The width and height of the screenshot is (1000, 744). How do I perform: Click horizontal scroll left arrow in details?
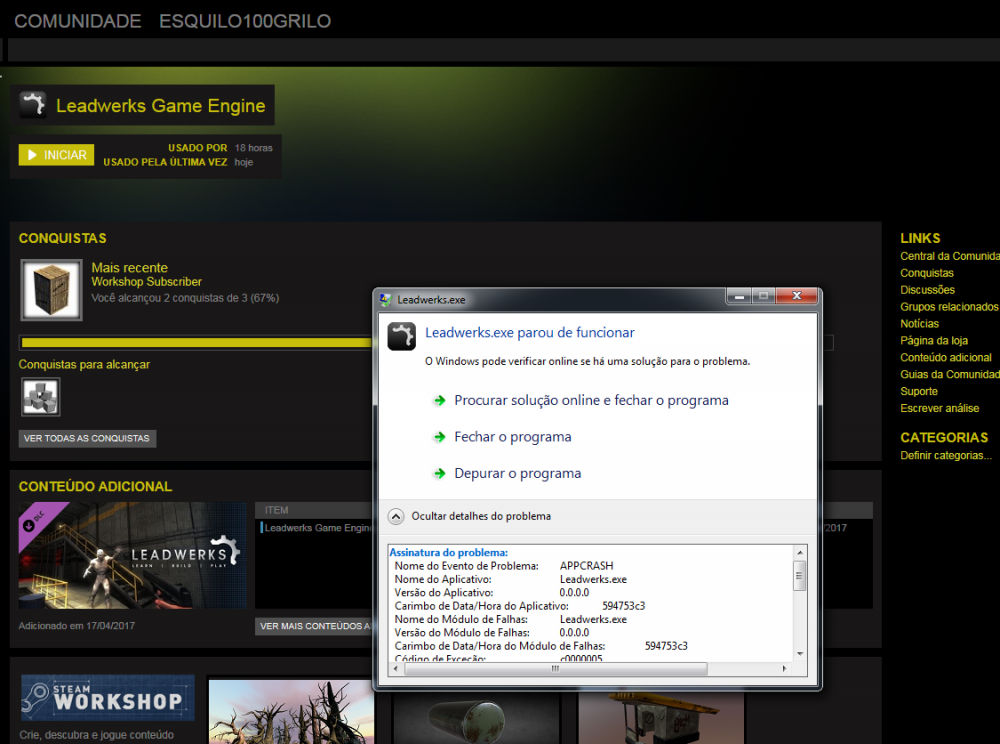point(396,668)
